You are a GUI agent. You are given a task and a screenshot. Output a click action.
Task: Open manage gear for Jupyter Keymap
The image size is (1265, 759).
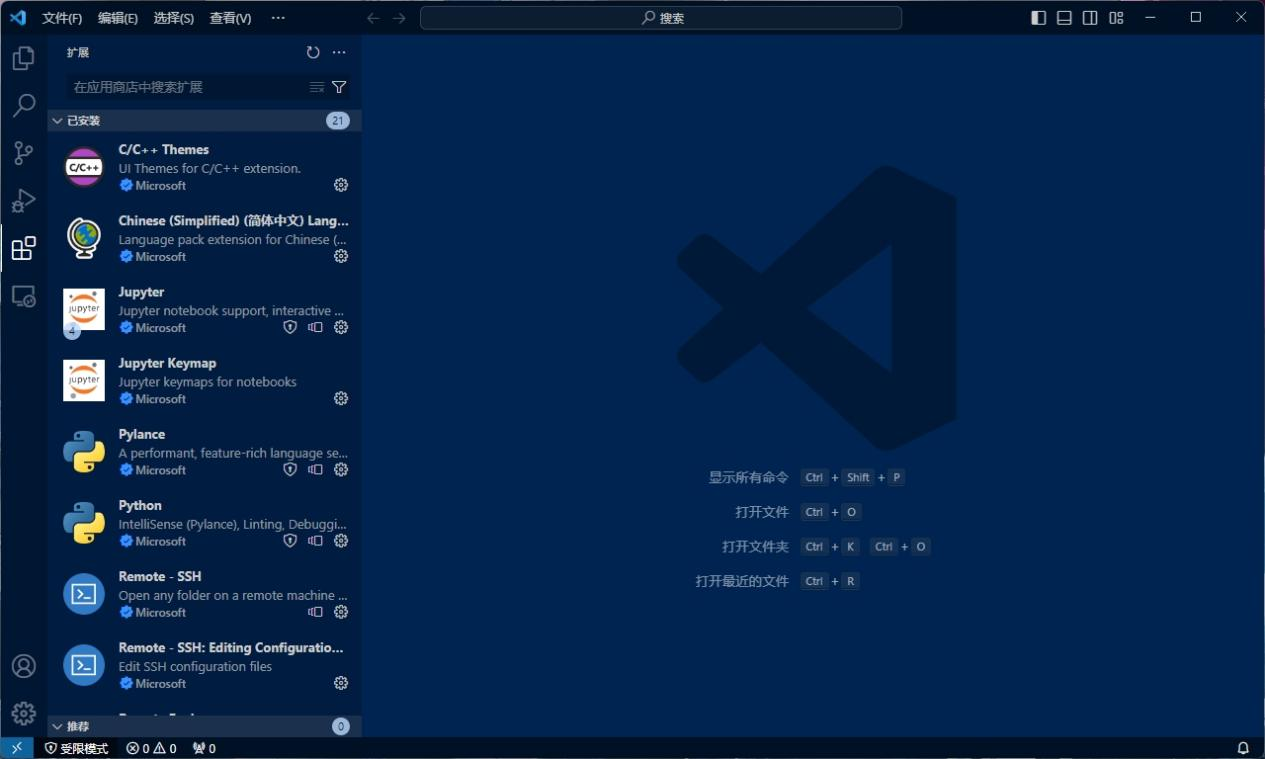(341, 398)
